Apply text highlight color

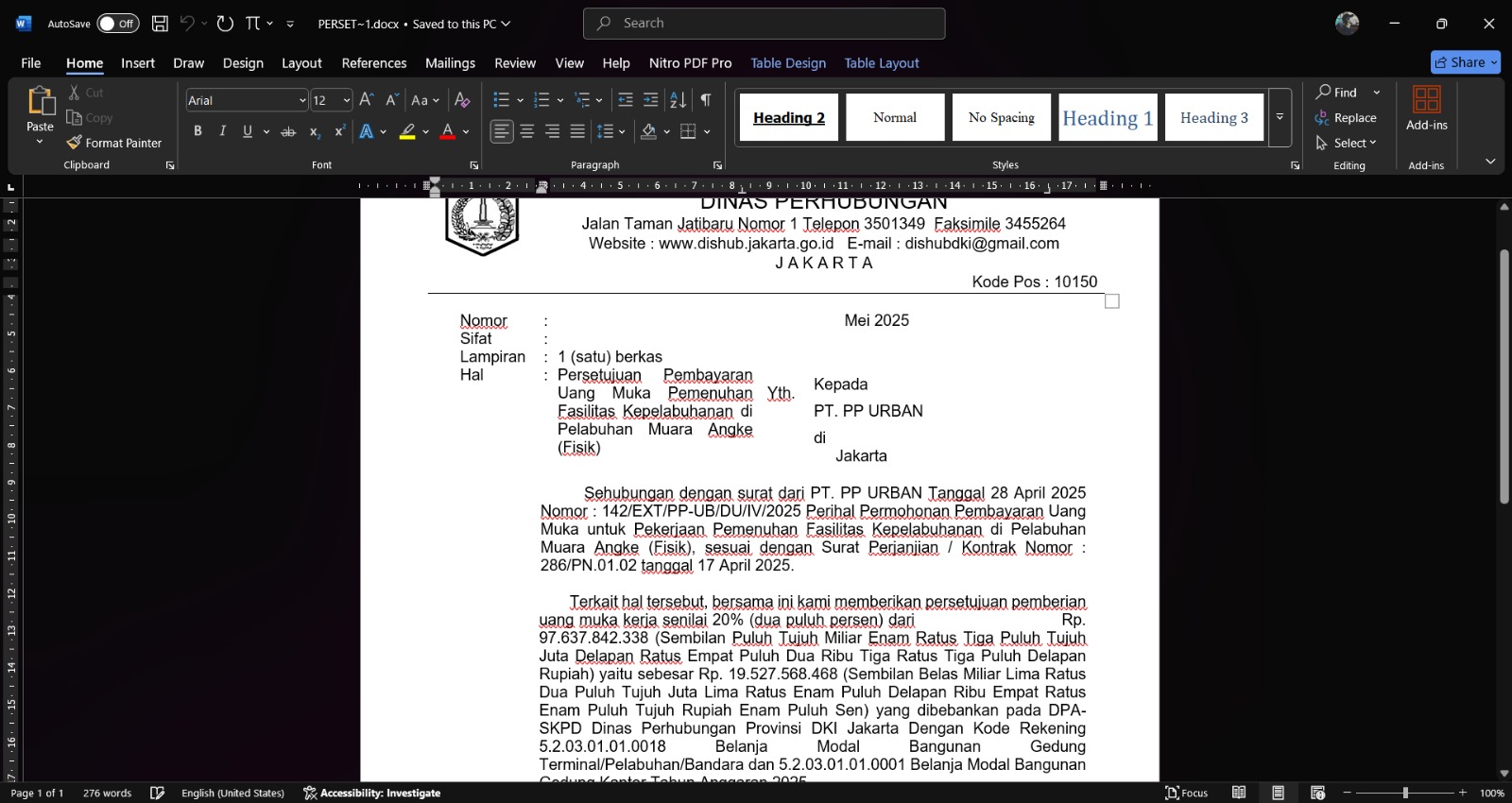[x=407, y=131]
